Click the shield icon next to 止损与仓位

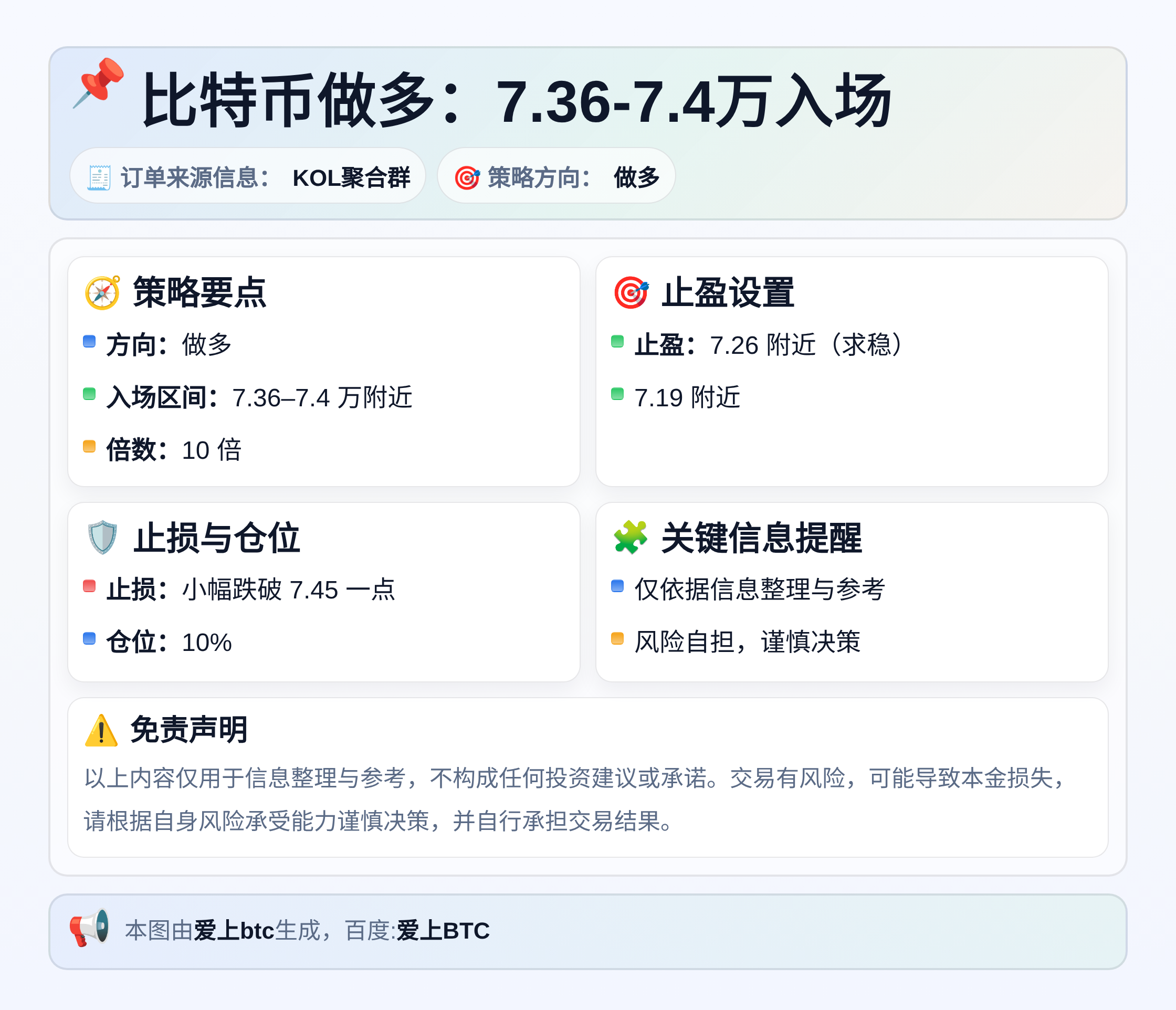(x=103, y=538)
